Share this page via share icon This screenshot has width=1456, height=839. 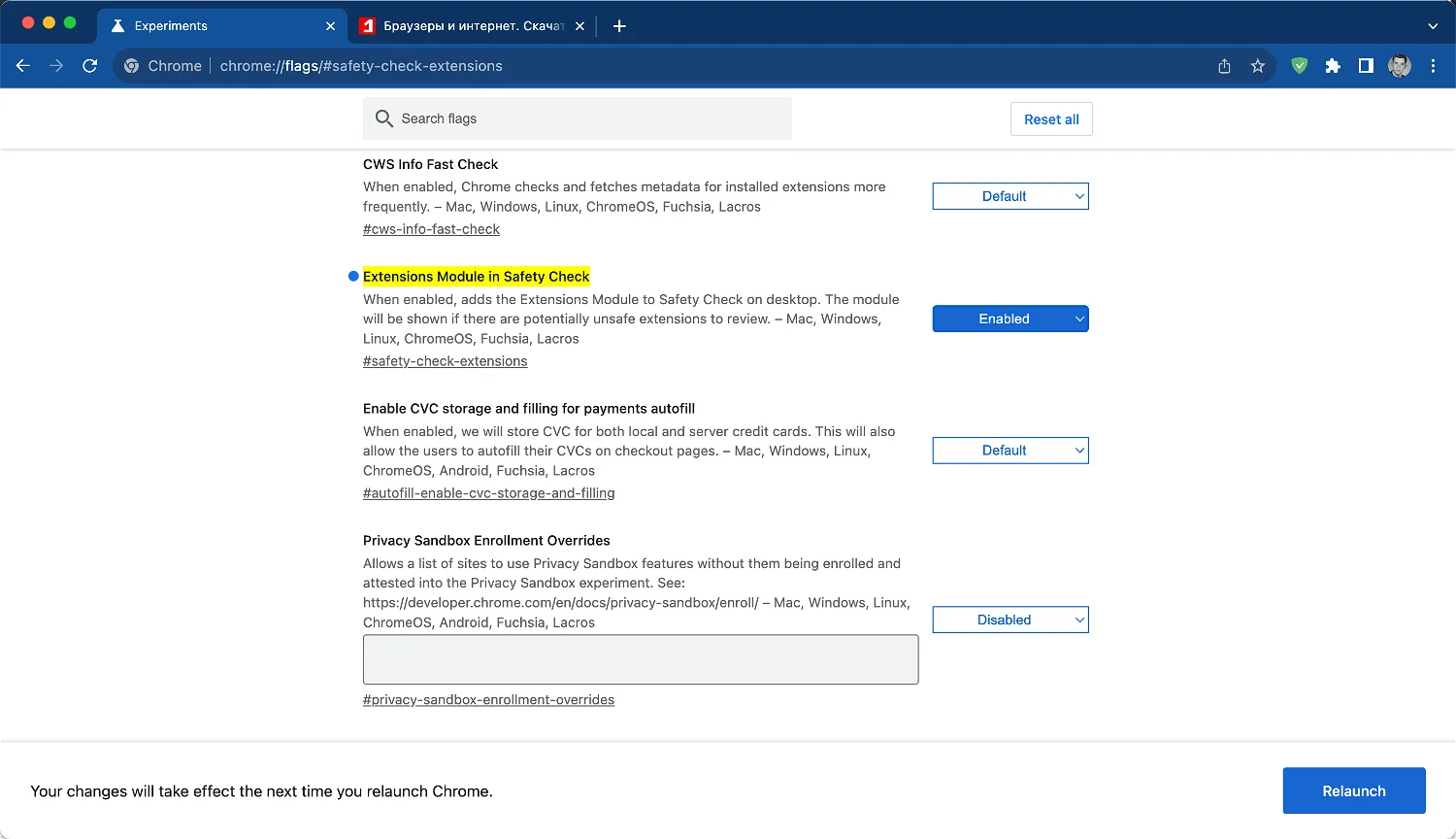[1224, 66]
